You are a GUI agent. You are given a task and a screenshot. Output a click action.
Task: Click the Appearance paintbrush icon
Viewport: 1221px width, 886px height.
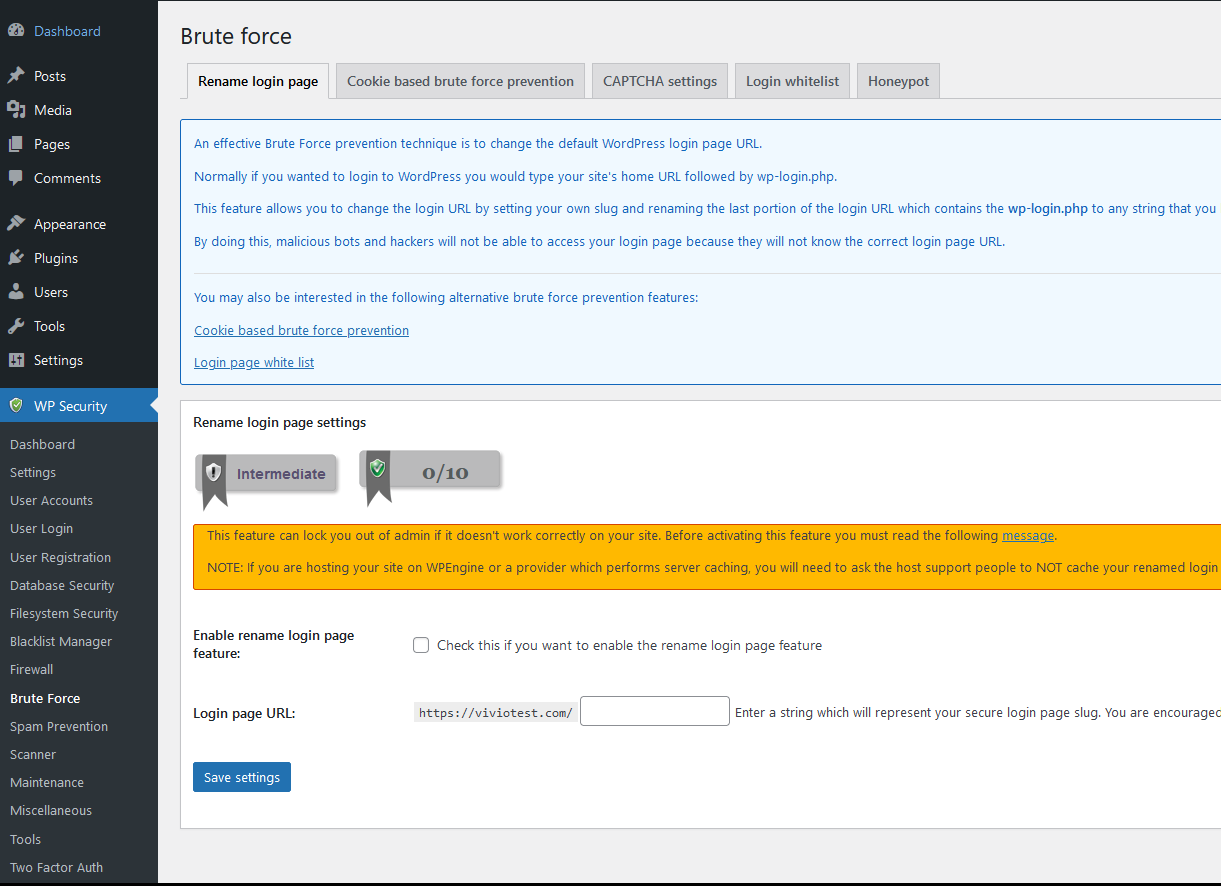[x=16, y=224]
